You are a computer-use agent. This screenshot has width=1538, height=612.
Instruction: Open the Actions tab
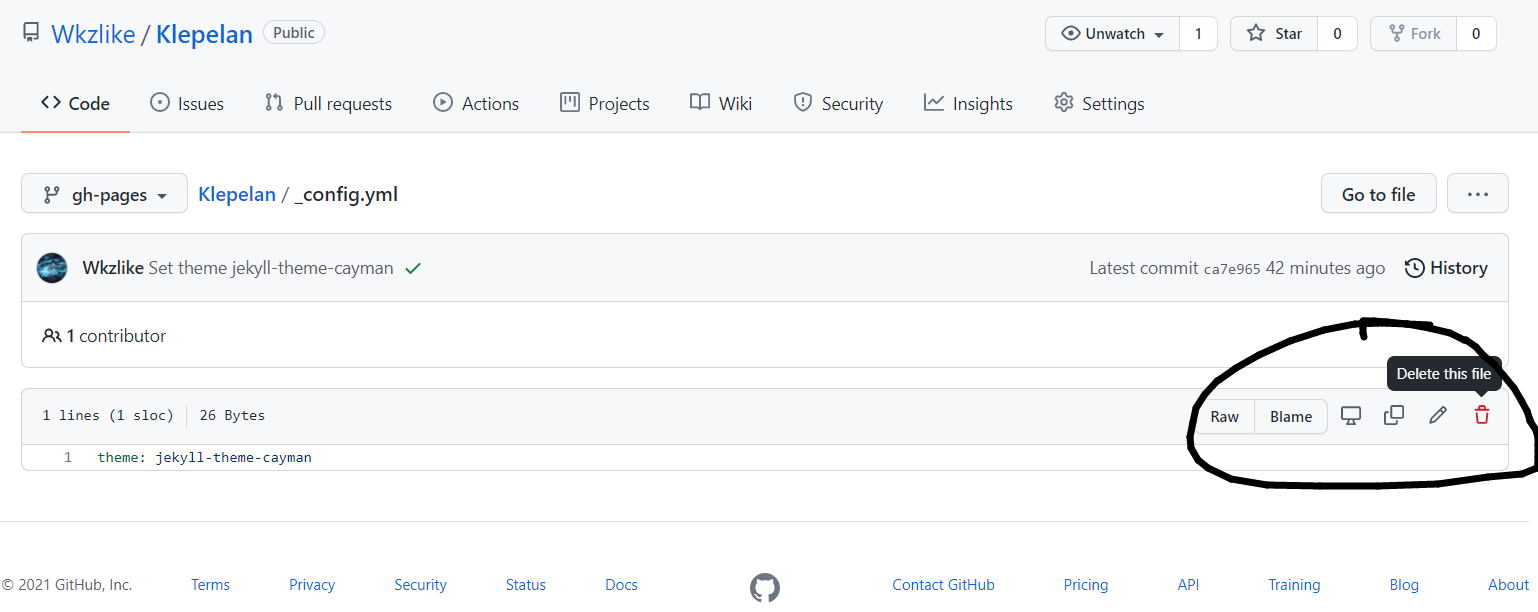476,104
